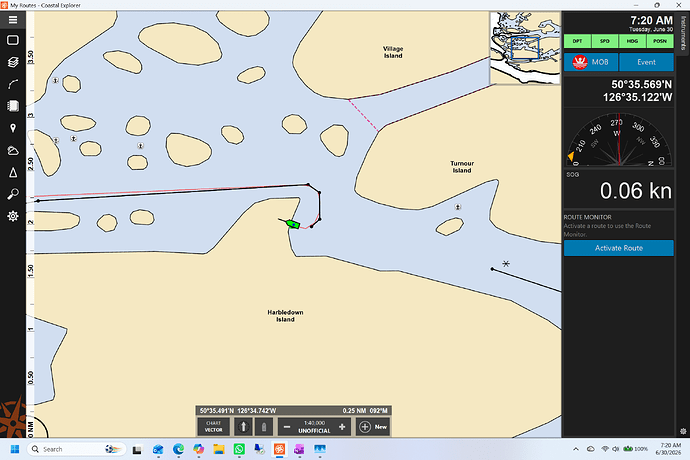Show hidden system tray icons chevron
Screen dimensions: 690x460
click(x=576, y=449)
